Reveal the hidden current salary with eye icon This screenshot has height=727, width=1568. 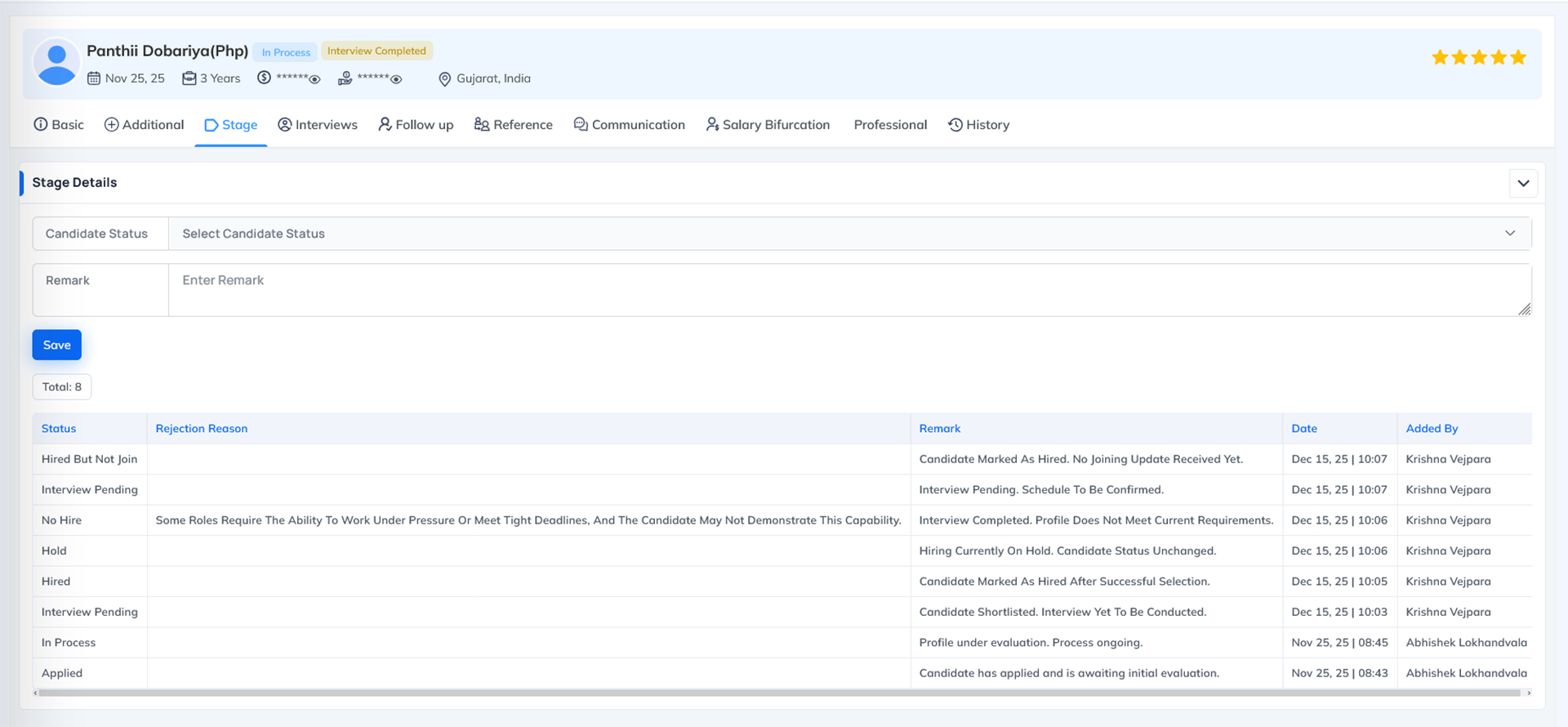[314, 79]
